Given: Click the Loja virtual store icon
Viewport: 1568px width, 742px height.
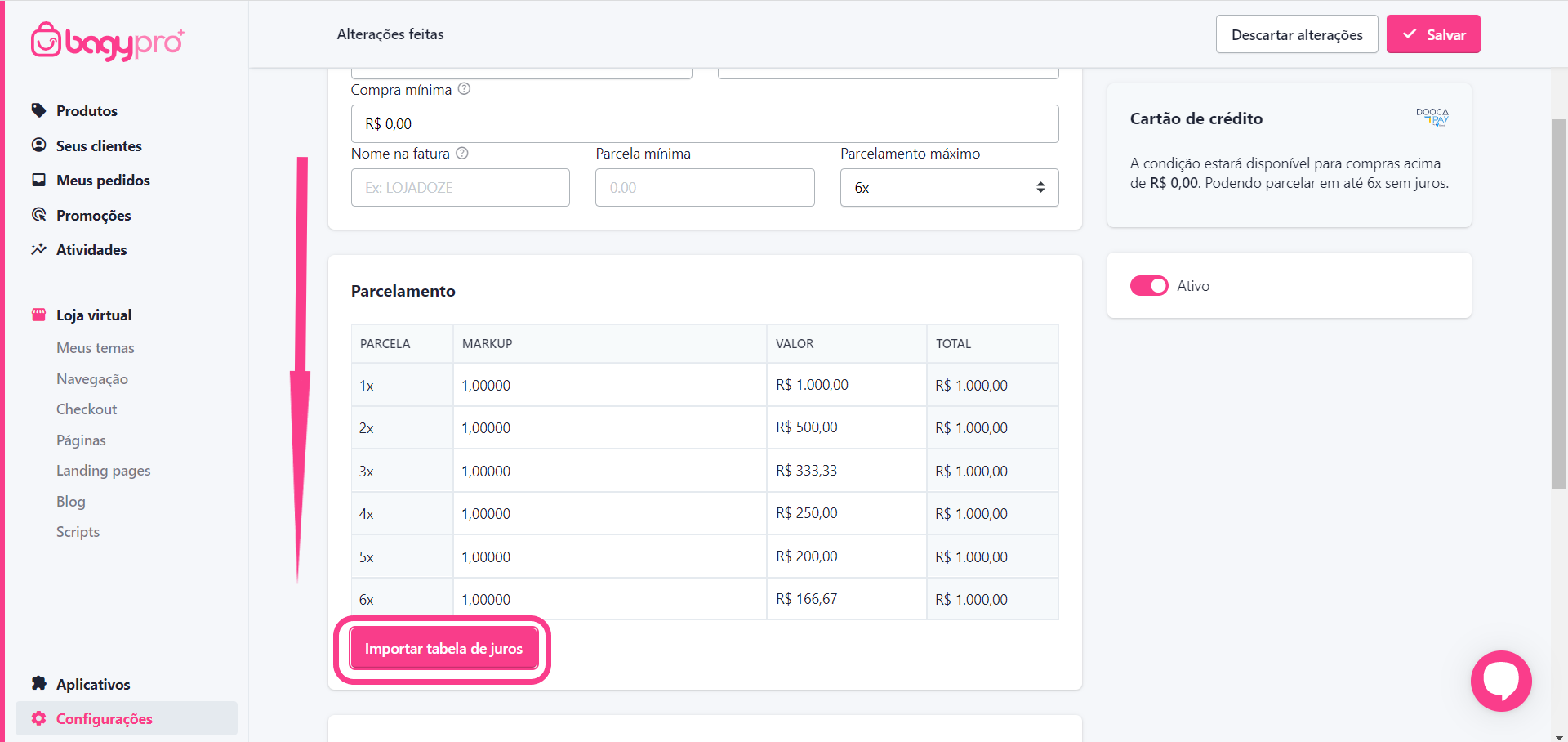Looking at the screenshot, I should pos(38,315).
